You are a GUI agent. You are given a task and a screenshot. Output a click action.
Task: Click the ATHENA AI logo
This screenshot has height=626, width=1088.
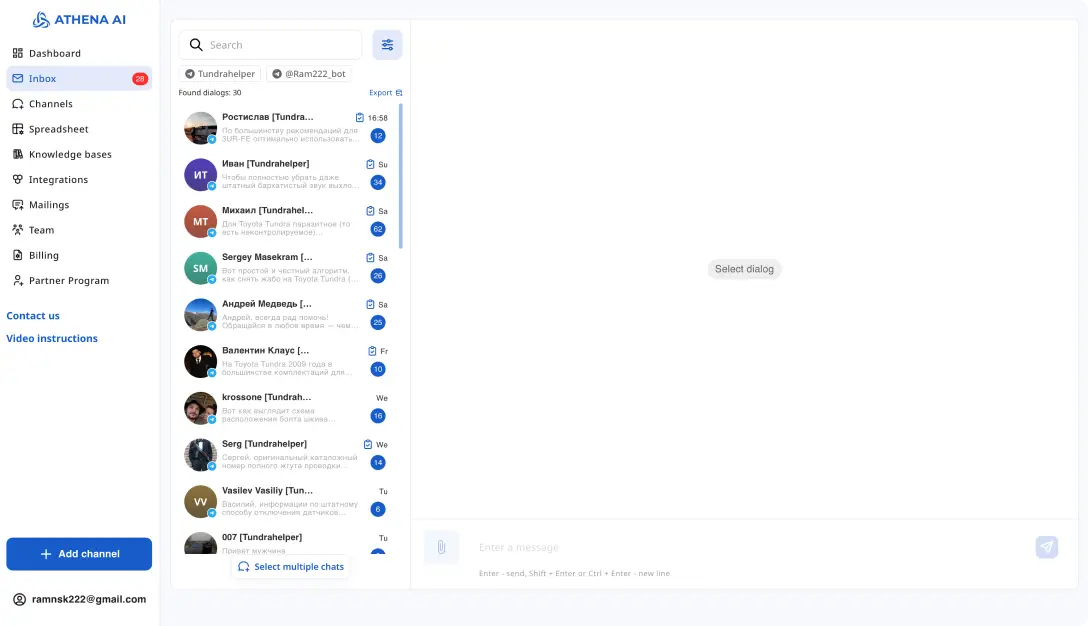(x=79, y=20)
